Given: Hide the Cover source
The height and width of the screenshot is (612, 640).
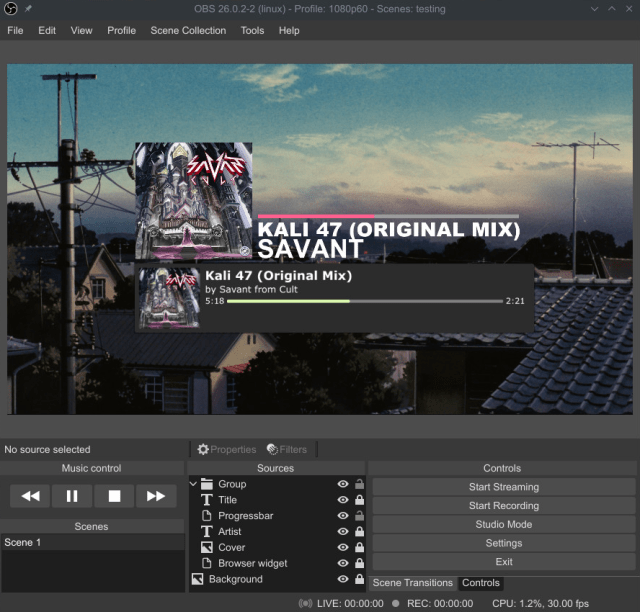Looking at the screenshot, I should coord(343,547).
